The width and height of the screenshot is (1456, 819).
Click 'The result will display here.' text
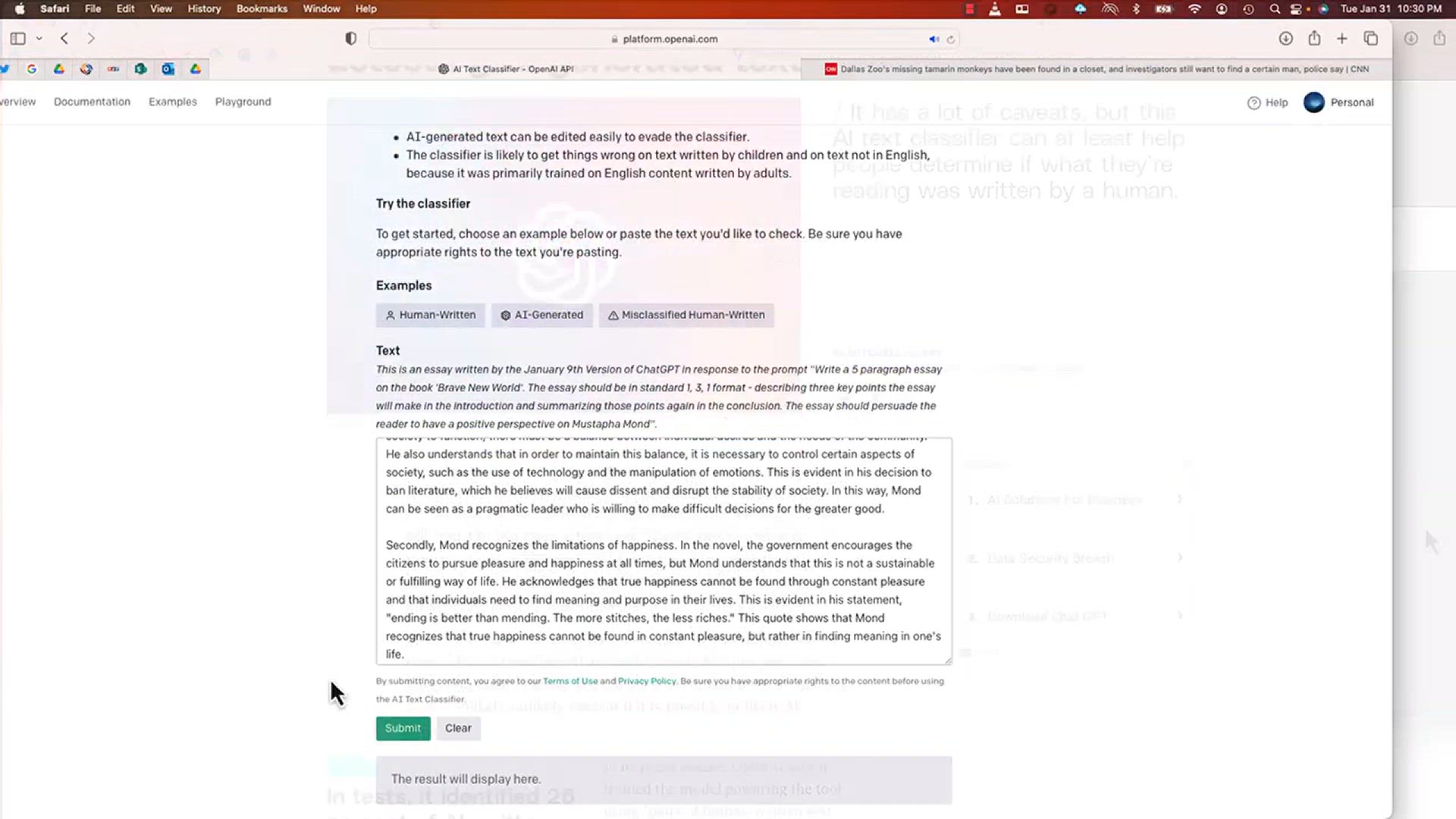466,780
